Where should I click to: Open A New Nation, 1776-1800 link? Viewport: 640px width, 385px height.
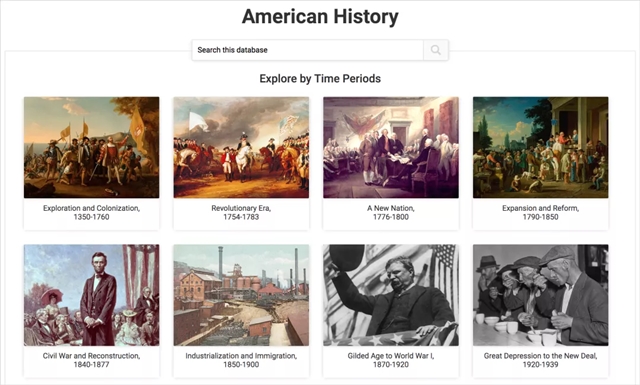(391, 213)
